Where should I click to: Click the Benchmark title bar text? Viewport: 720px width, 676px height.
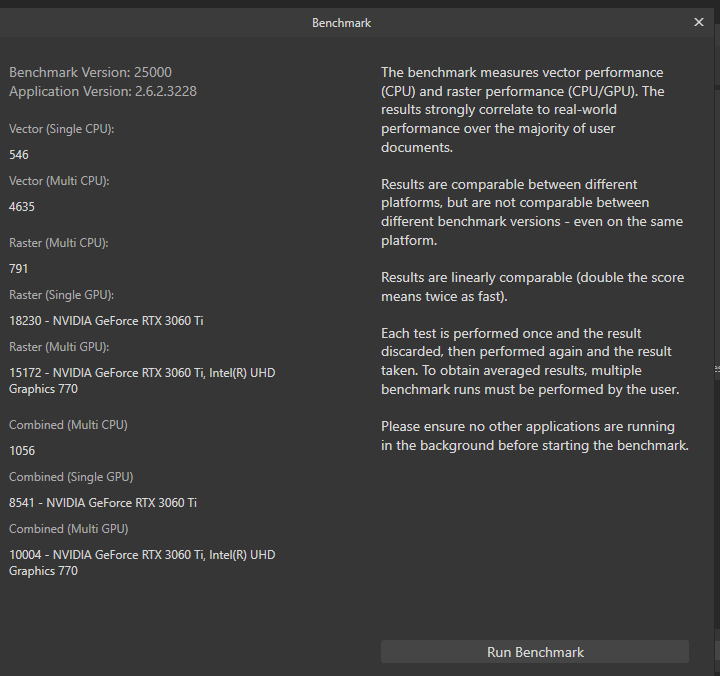coord(341,23)
